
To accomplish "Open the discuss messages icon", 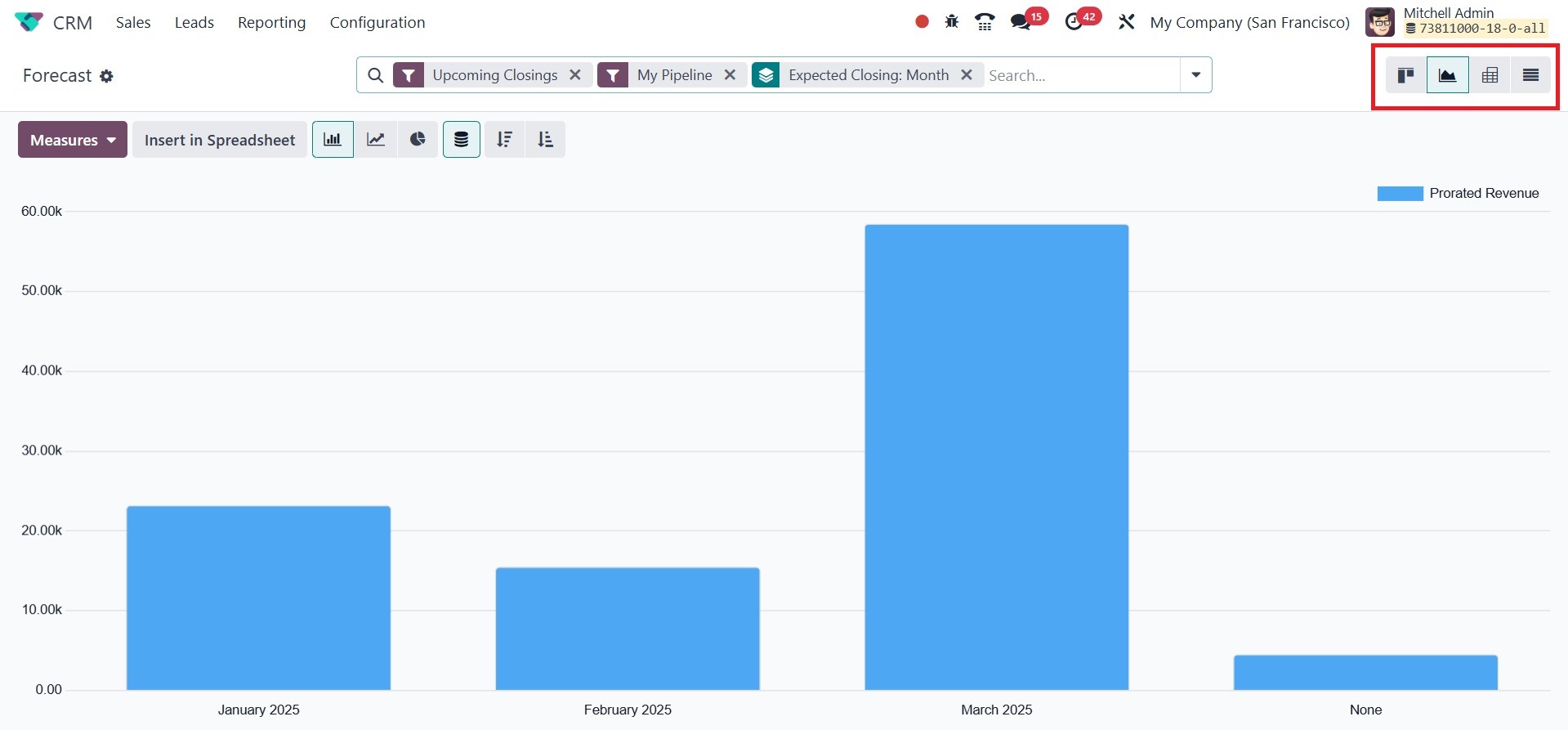I will pyautogui.click(x=1021, y=22).
